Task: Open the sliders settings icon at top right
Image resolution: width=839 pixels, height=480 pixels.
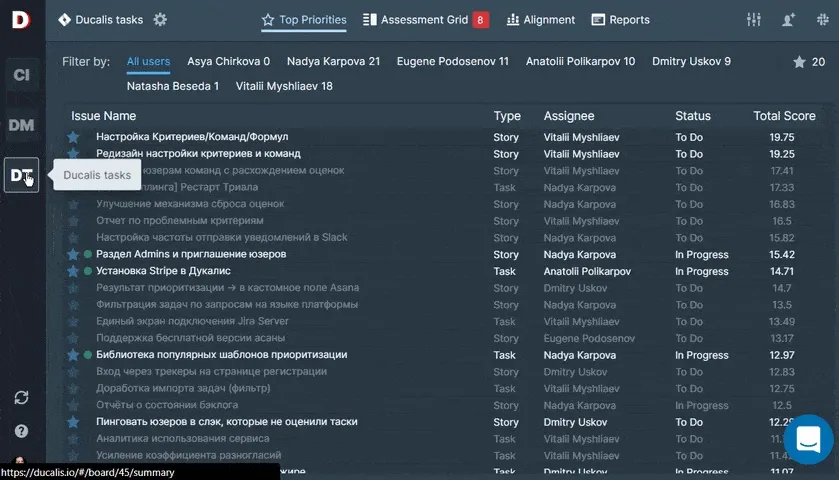Action: point(754,20)
